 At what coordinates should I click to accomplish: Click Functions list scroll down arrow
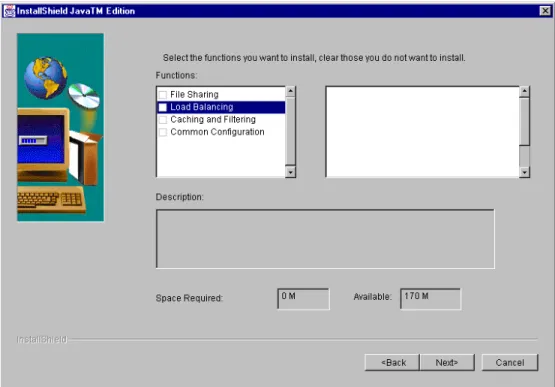(290, 172)
